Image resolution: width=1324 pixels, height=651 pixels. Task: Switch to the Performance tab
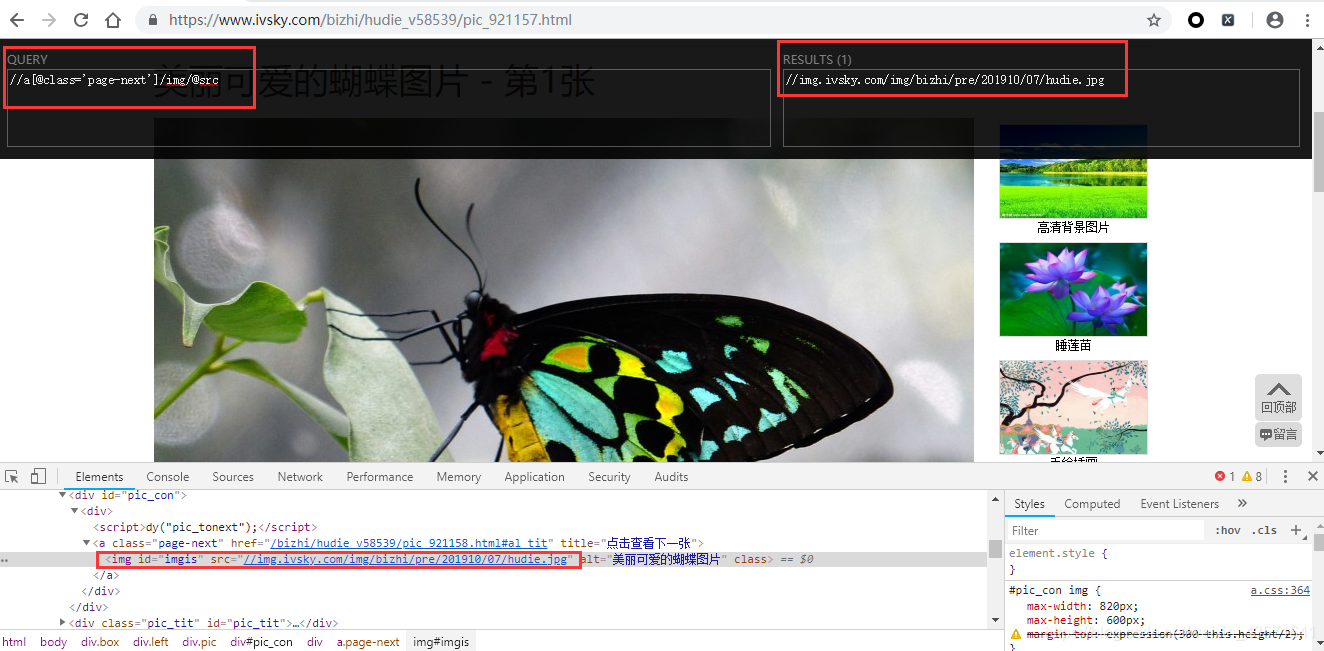coord(380,477)
